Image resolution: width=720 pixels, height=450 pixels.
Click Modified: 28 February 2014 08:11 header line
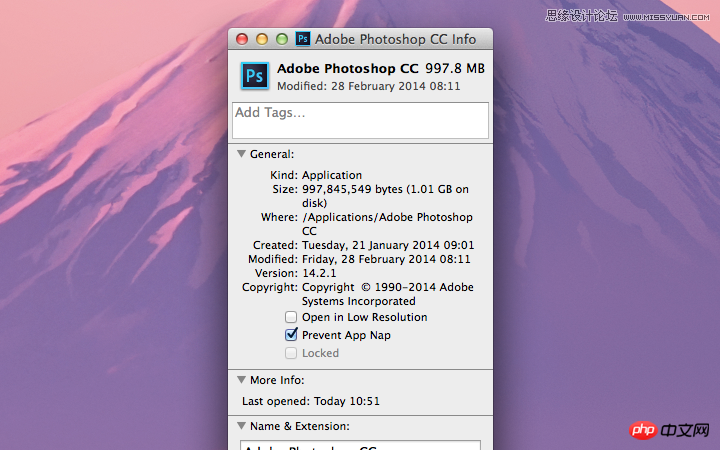pos(368,86)
